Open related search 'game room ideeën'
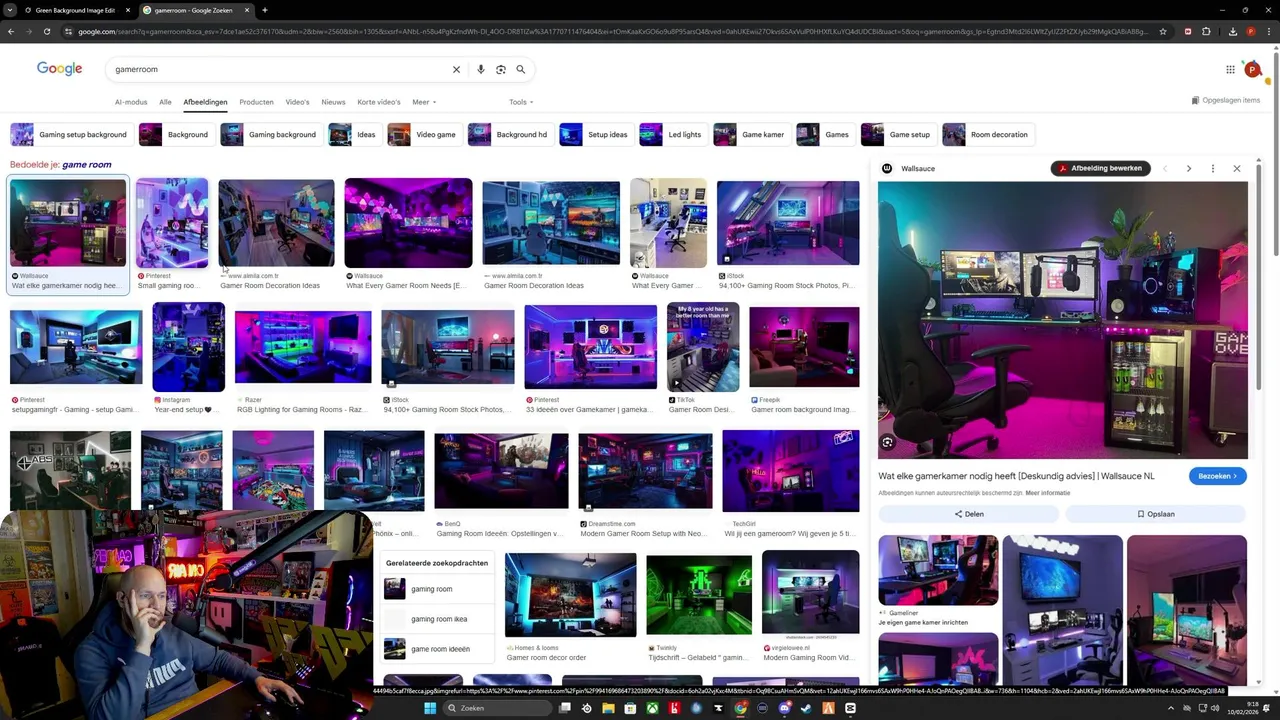The width and height of the screenshot is (1280, 720). click(x=439, y=649)
